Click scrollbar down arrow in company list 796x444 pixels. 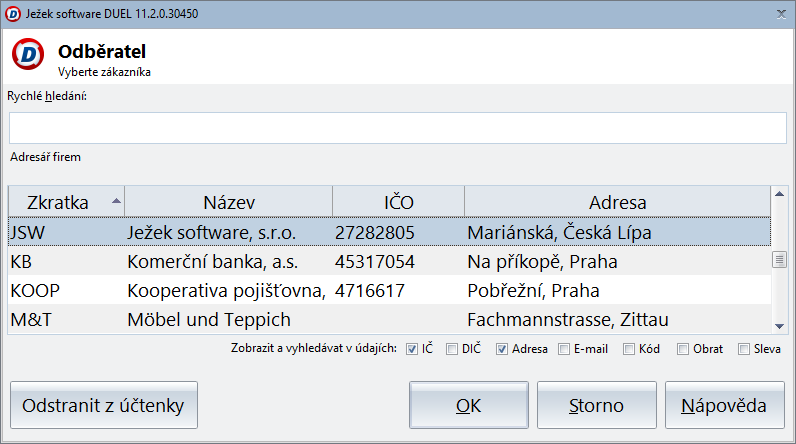coord(779,326)
